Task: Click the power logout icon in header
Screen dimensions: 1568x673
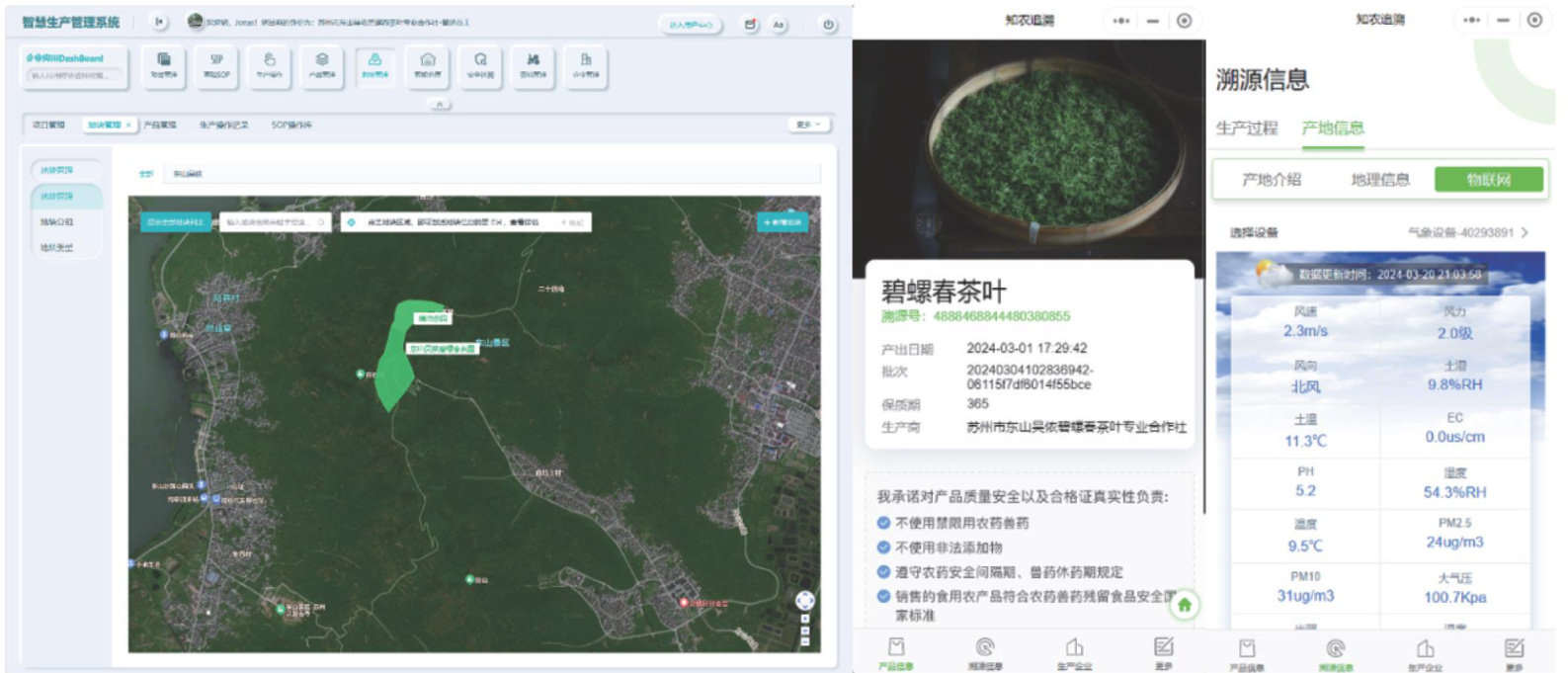Action: (x=828, y=25)
